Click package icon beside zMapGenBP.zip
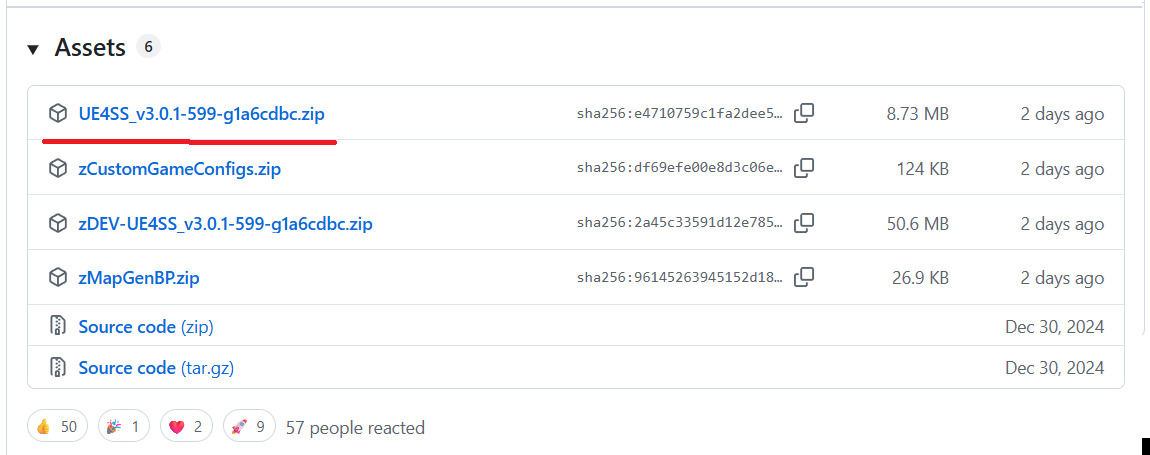Screen dimensions: 1150x455 (58, 278)
